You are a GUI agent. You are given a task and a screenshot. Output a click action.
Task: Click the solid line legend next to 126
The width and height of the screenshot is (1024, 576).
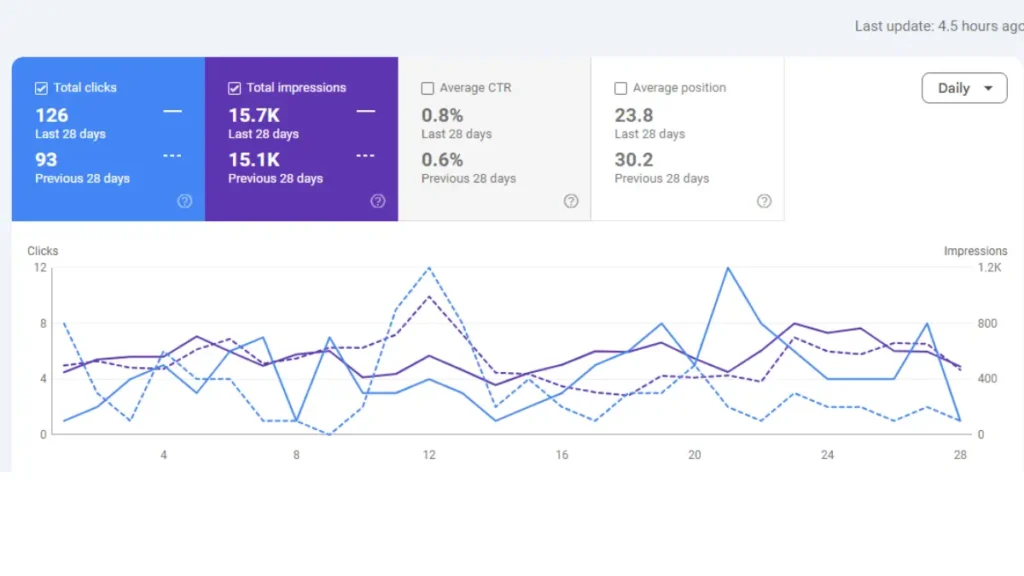[171, 112]
